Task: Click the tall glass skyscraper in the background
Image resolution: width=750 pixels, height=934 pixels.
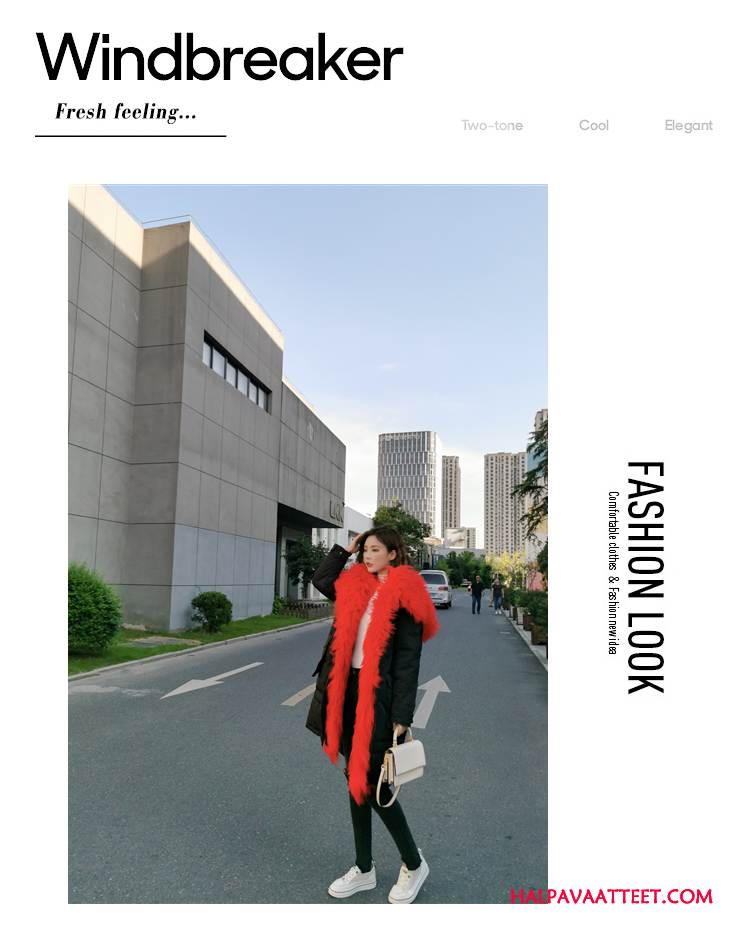Action: click(407, 480)
